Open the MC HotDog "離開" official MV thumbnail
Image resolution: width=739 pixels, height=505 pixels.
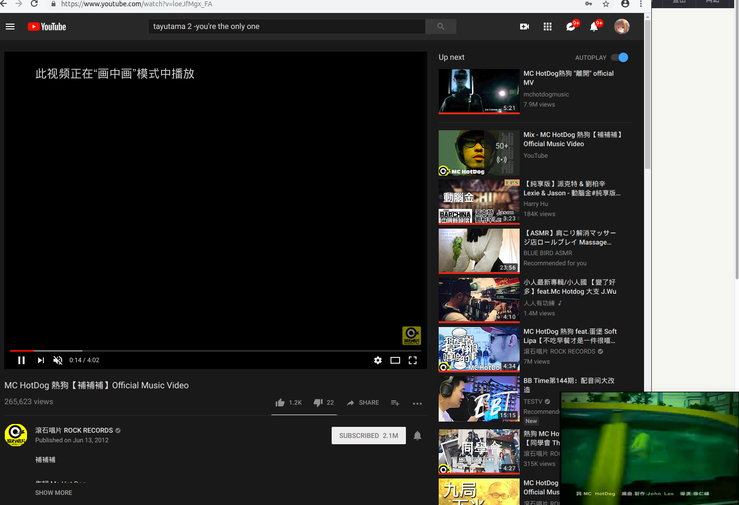[479, 91]
